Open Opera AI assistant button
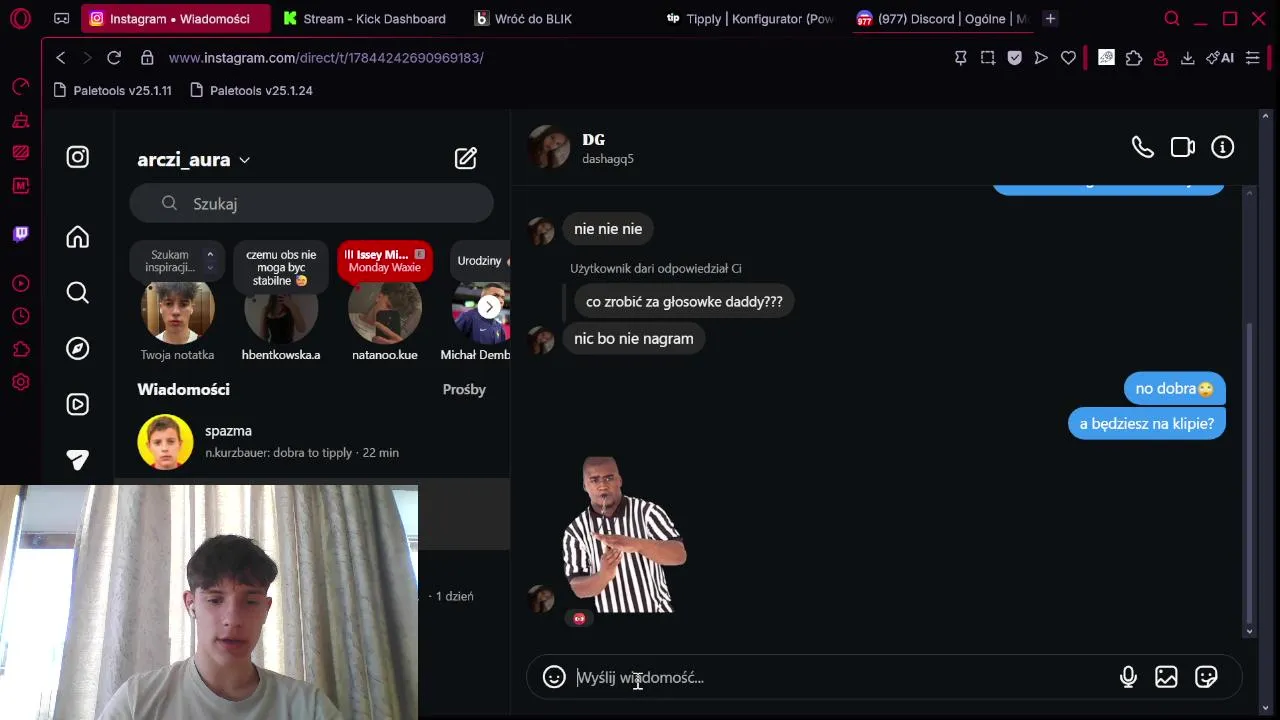1280x720 pixels. pos(1220,58)
